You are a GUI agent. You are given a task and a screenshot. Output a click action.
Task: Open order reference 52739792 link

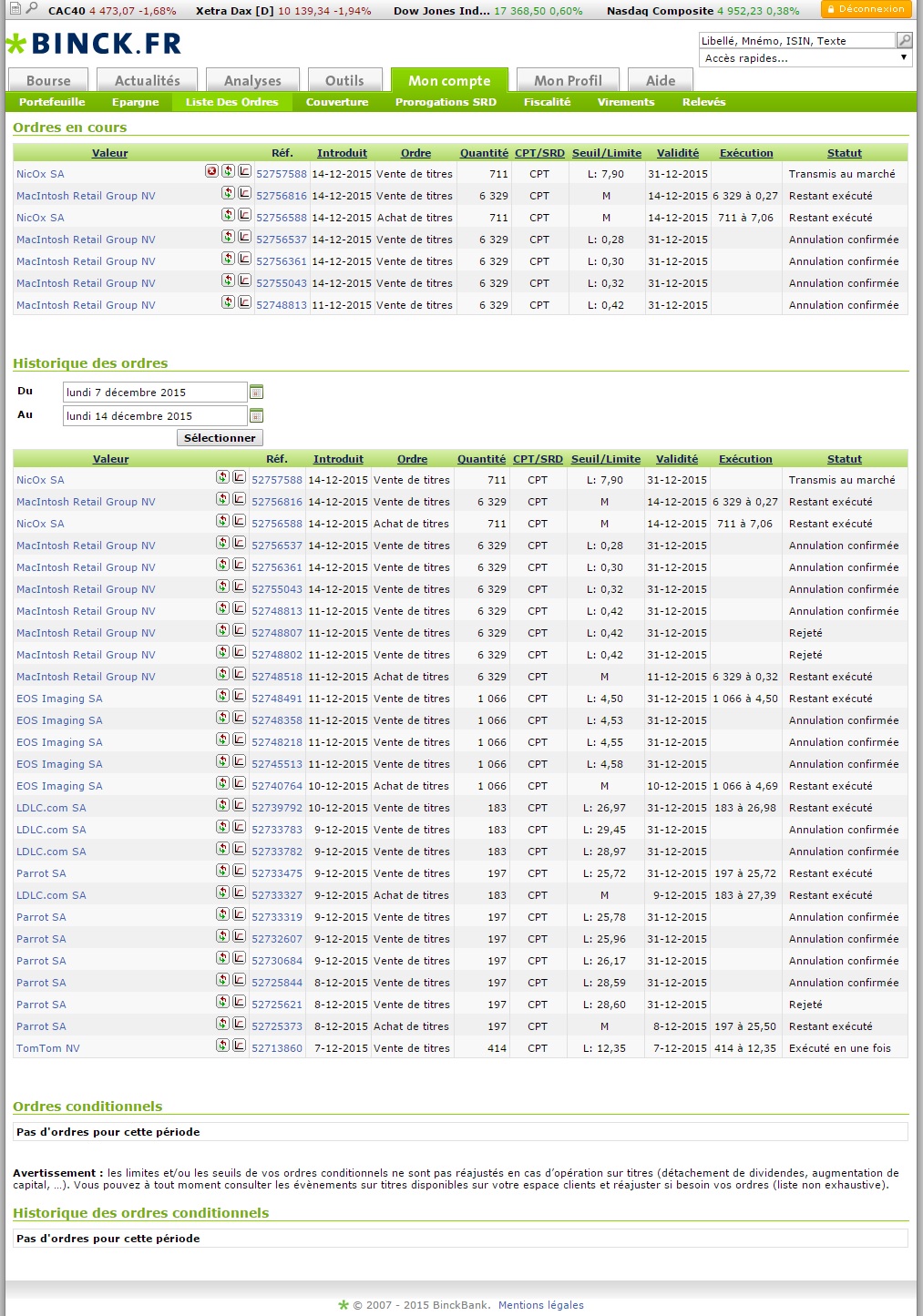coord(277,808)
